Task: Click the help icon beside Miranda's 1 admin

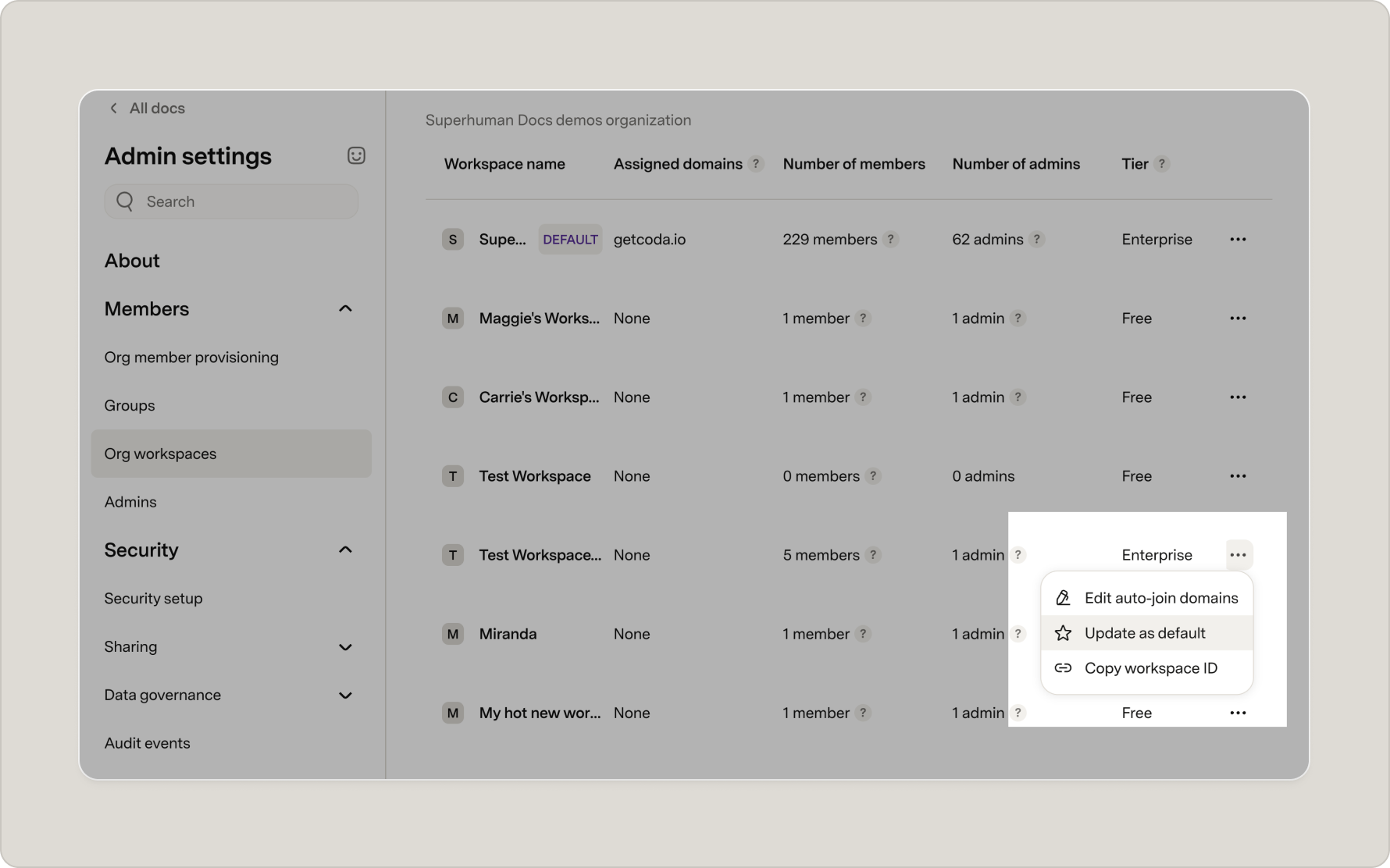Action: coord(1018,634)
